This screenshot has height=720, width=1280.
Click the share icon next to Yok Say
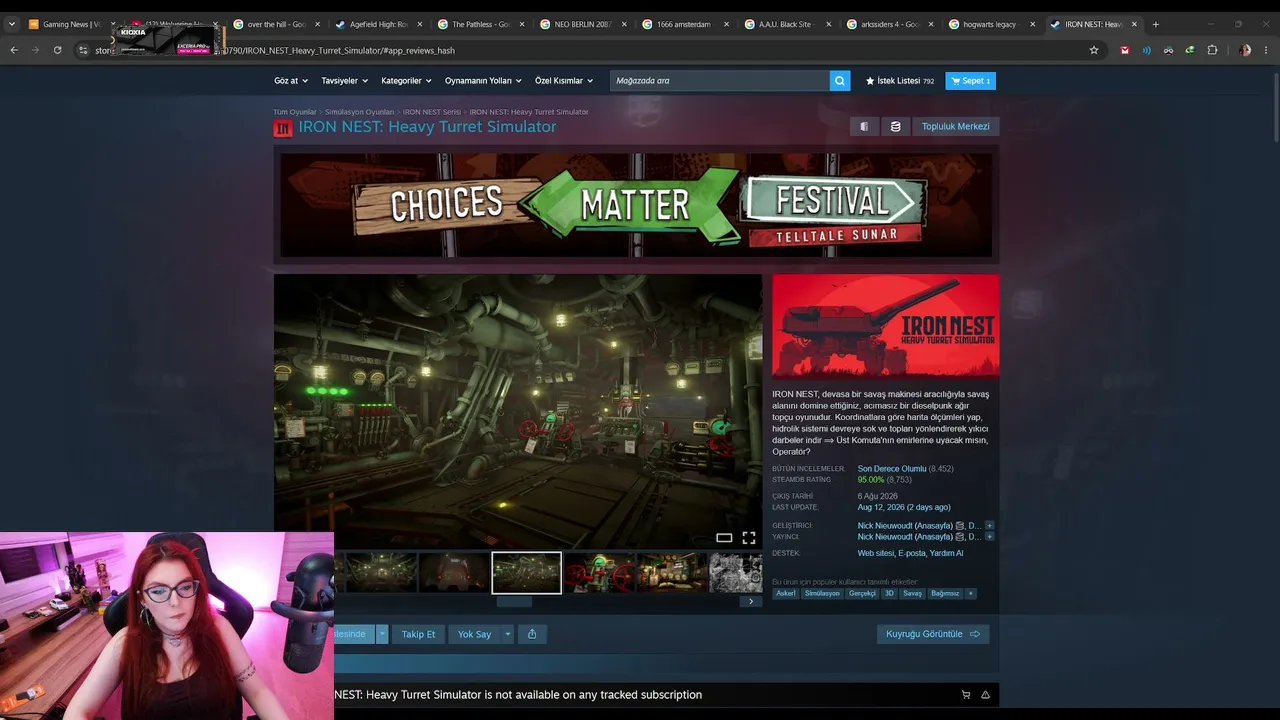[532, 634]
